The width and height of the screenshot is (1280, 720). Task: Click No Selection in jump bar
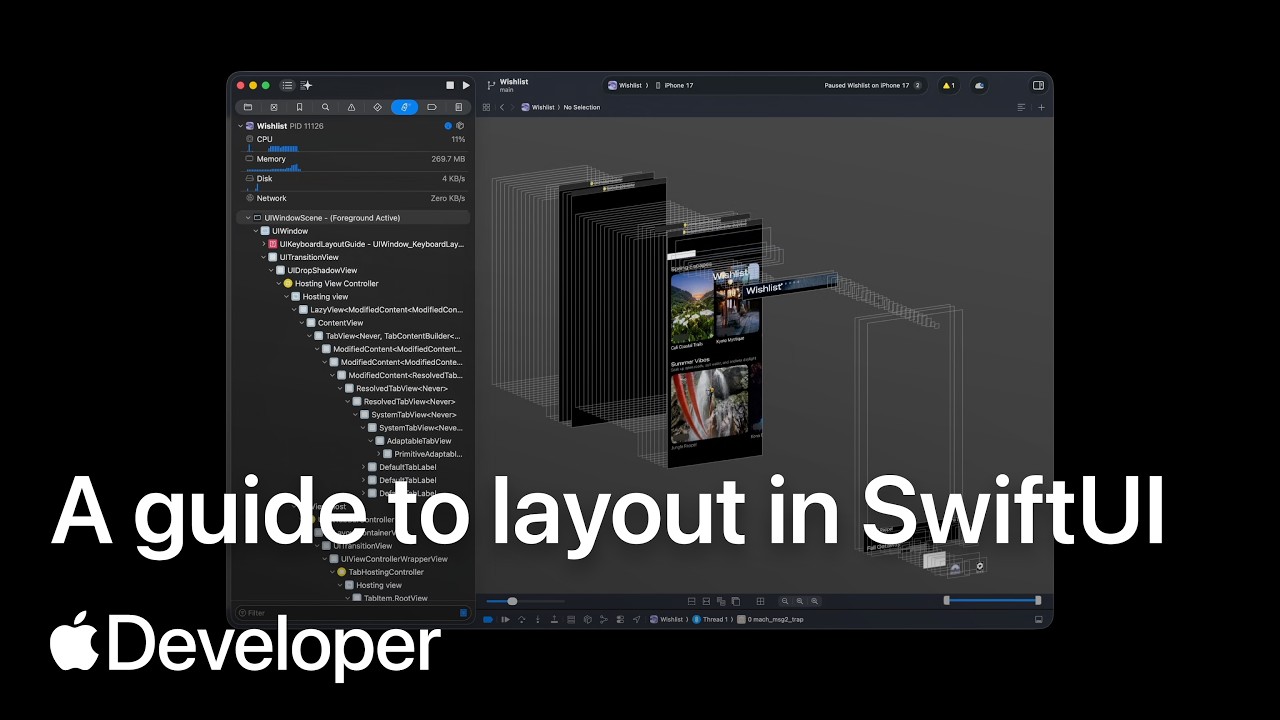tap(582, 107)
